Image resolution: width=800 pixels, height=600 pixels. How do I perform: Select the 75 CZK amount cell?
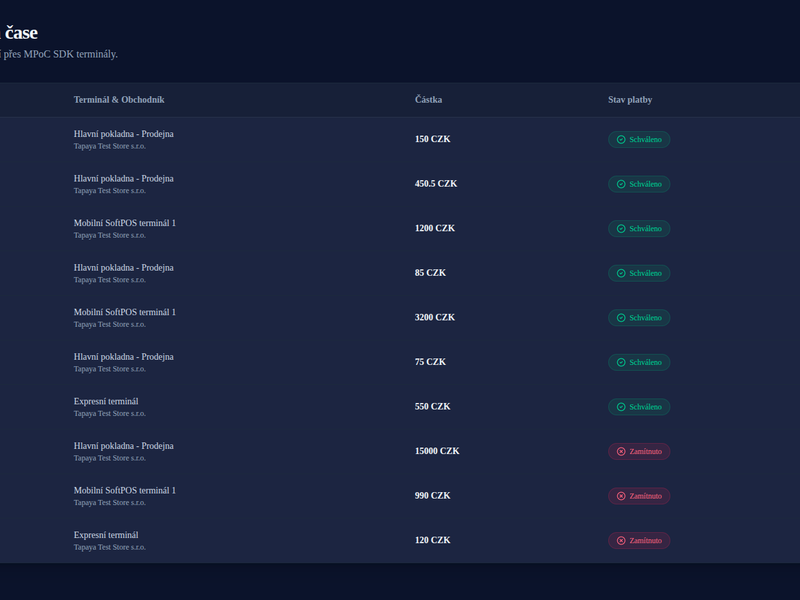430,362
